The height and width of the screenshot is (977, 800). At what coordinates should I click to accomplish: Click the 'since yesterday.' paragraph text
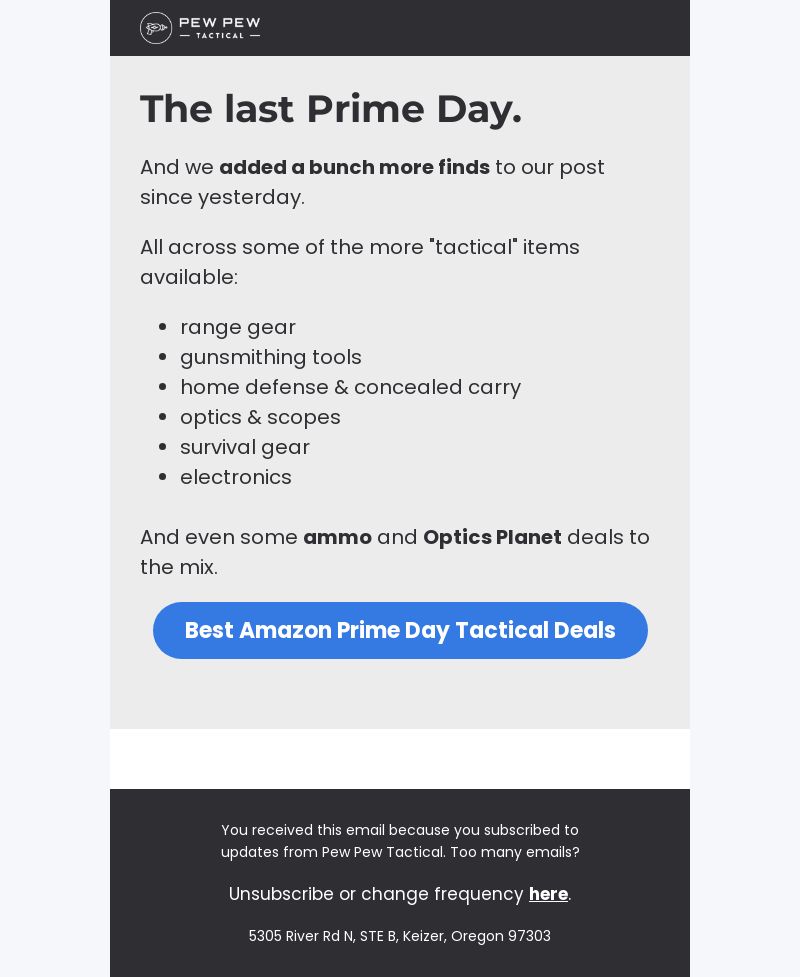[x=222, y=197]
